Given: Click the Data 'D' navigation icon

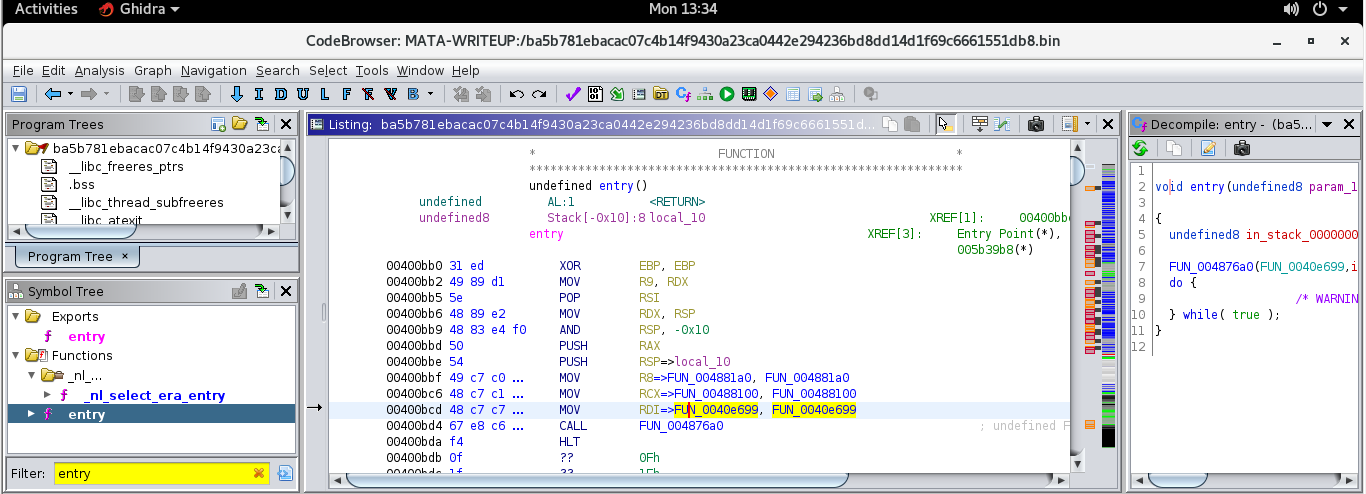Looking at the screenshot, I should tap(280, 94).
